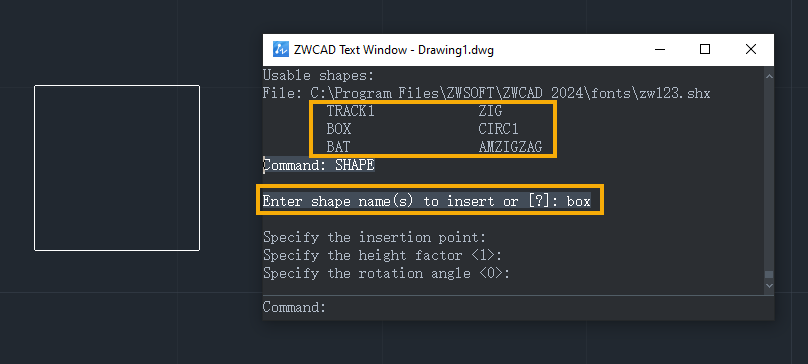
Task: Click the TRACK1 shape name
Action: click(350, 111)
